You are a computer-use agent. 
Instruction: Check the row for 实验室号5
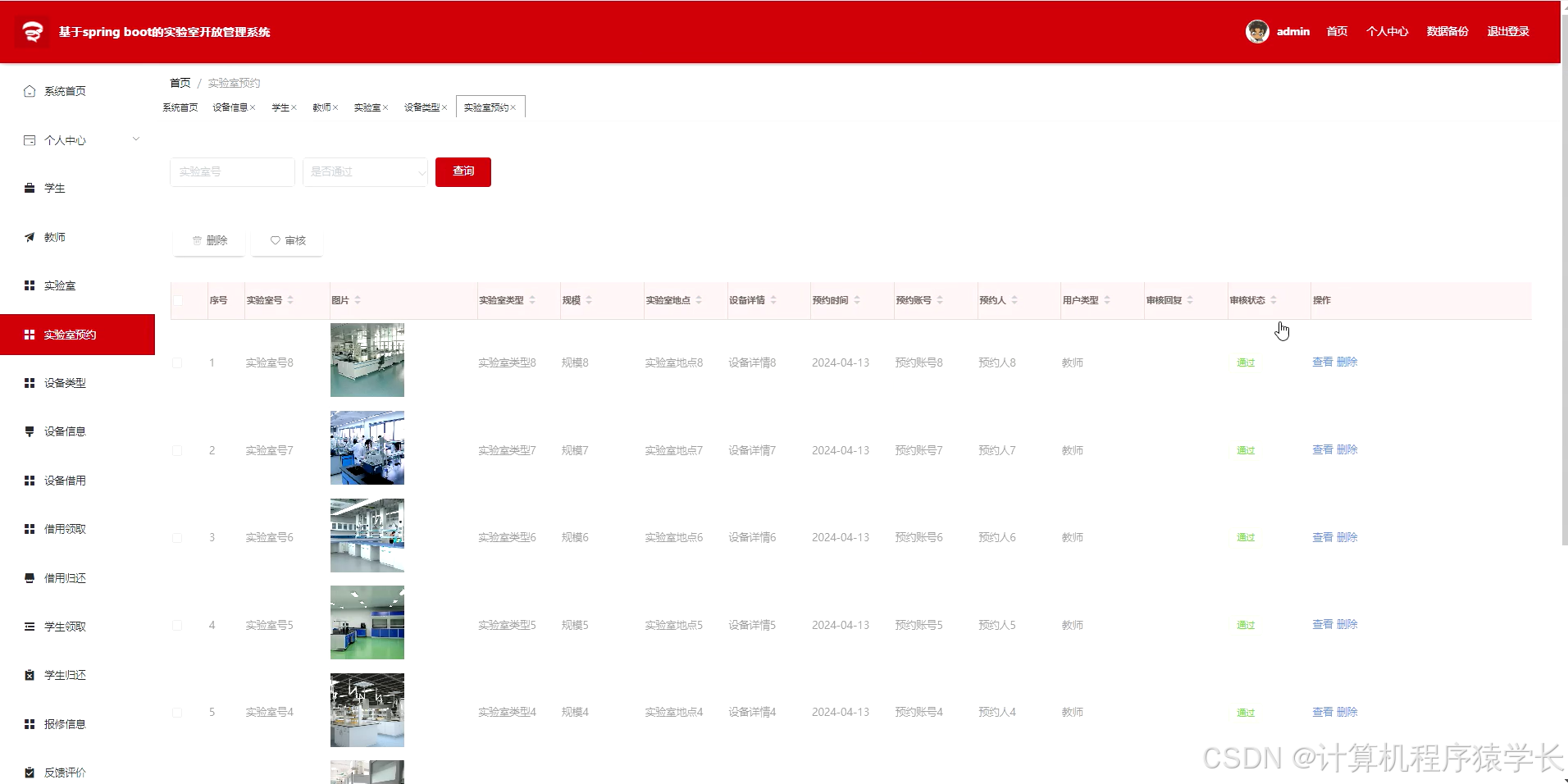click(177, 625)
